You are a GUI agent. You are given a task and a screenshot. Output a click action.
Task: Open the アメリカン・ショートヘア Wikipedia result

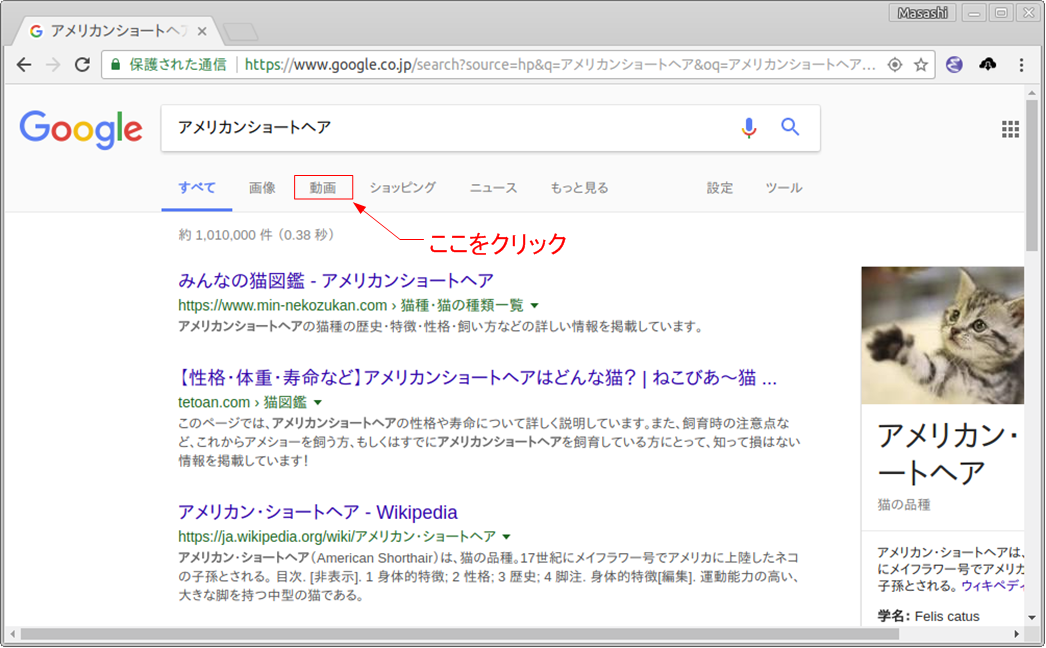tap(318, 512)
